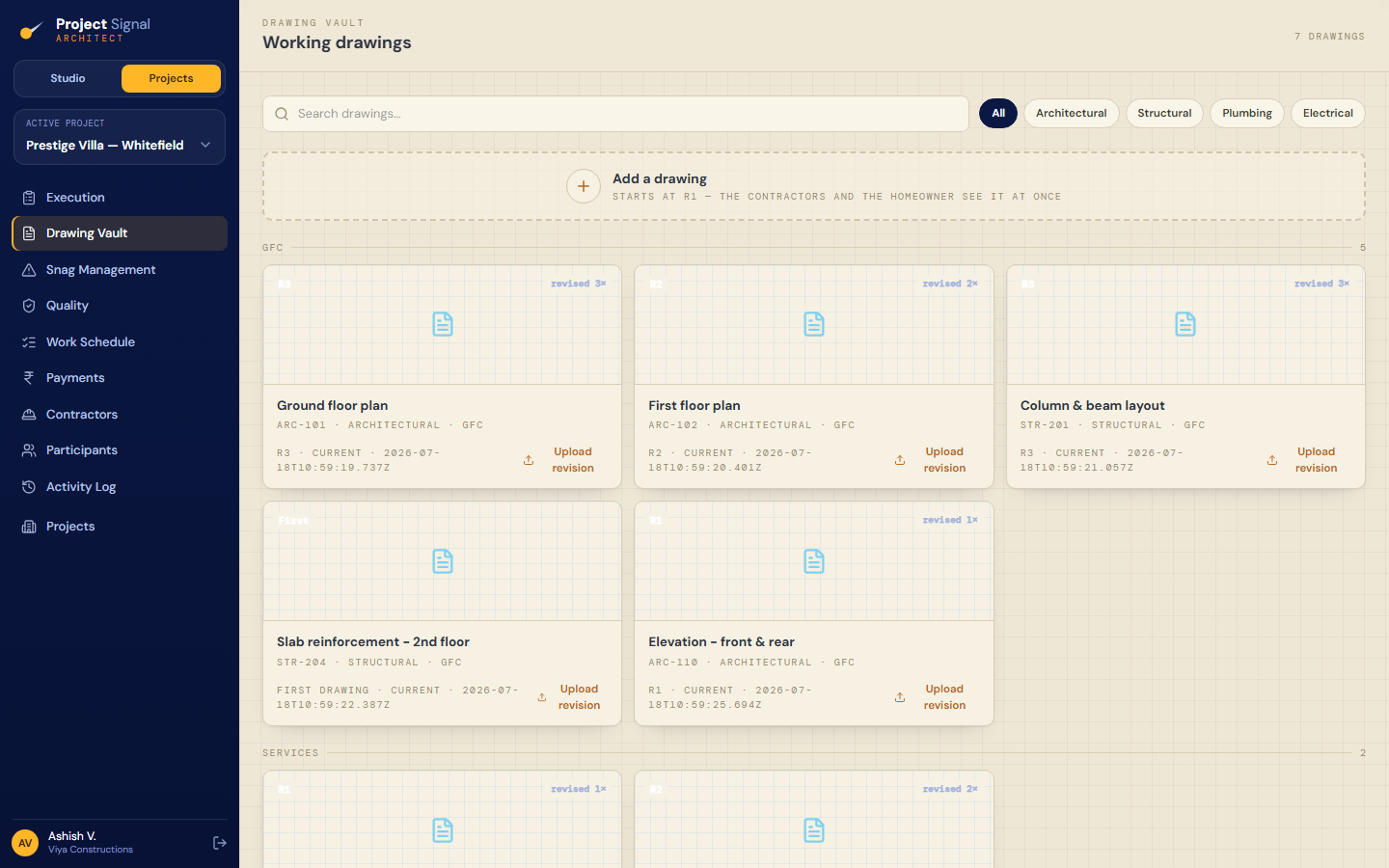Click upload icon on Elevation front & rear card
1389x868 pixels.
[x=900, y=697]
